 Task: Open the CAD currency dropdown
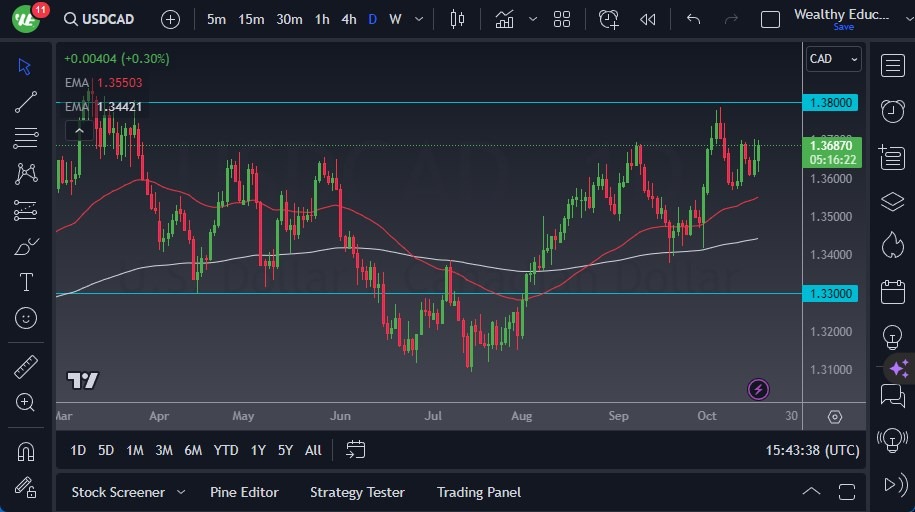click(833, 59)
